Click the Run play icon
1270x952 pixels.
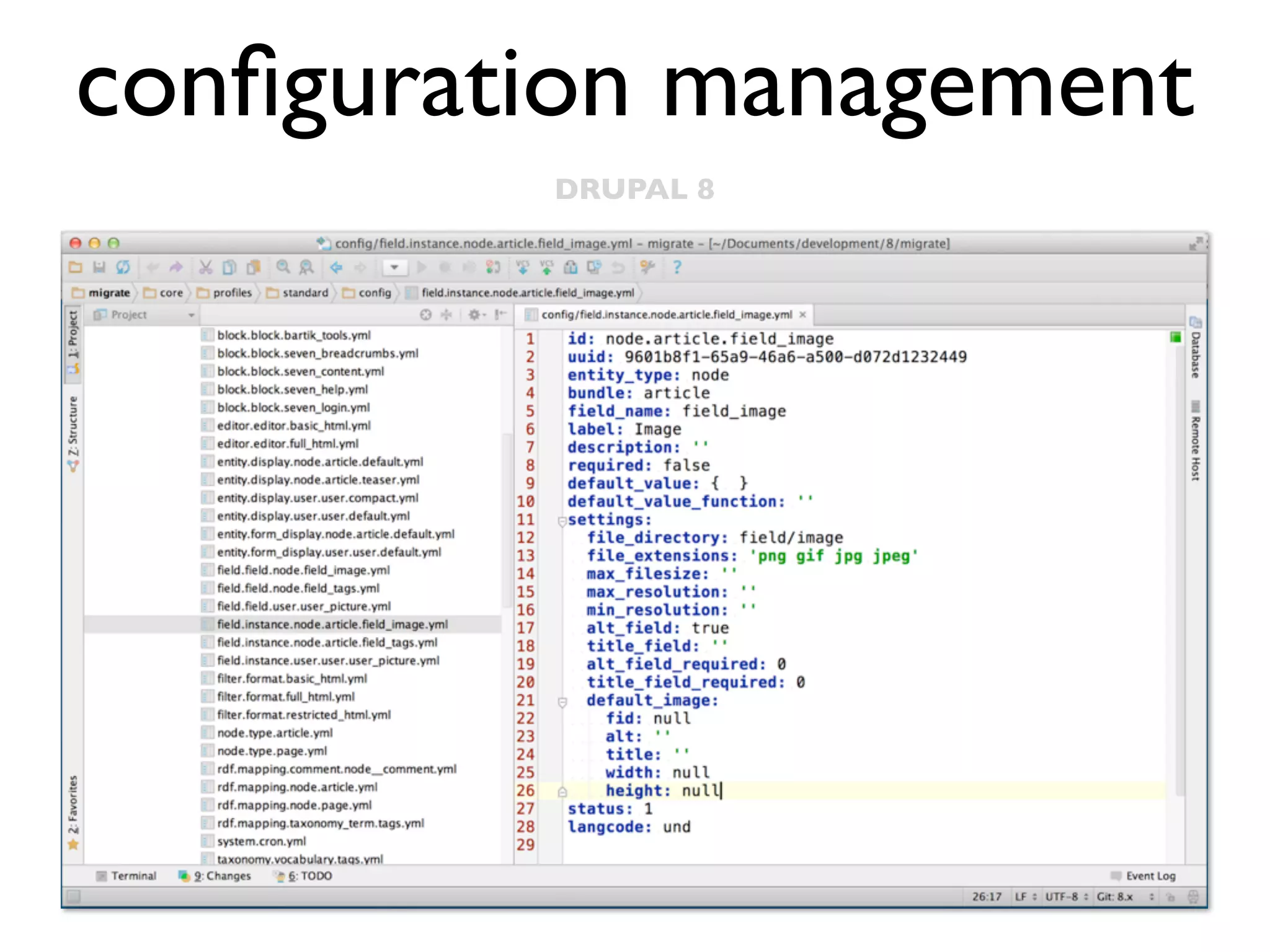422,267
